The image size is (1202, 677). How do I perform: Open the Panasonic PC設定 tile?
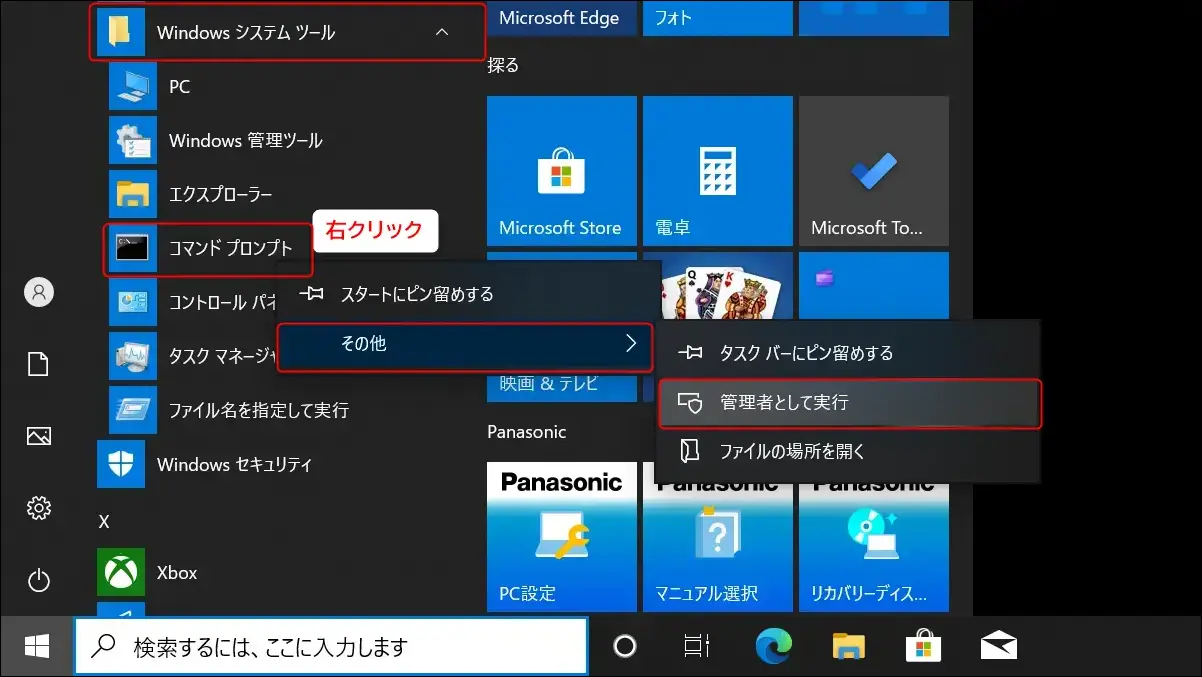562,537
